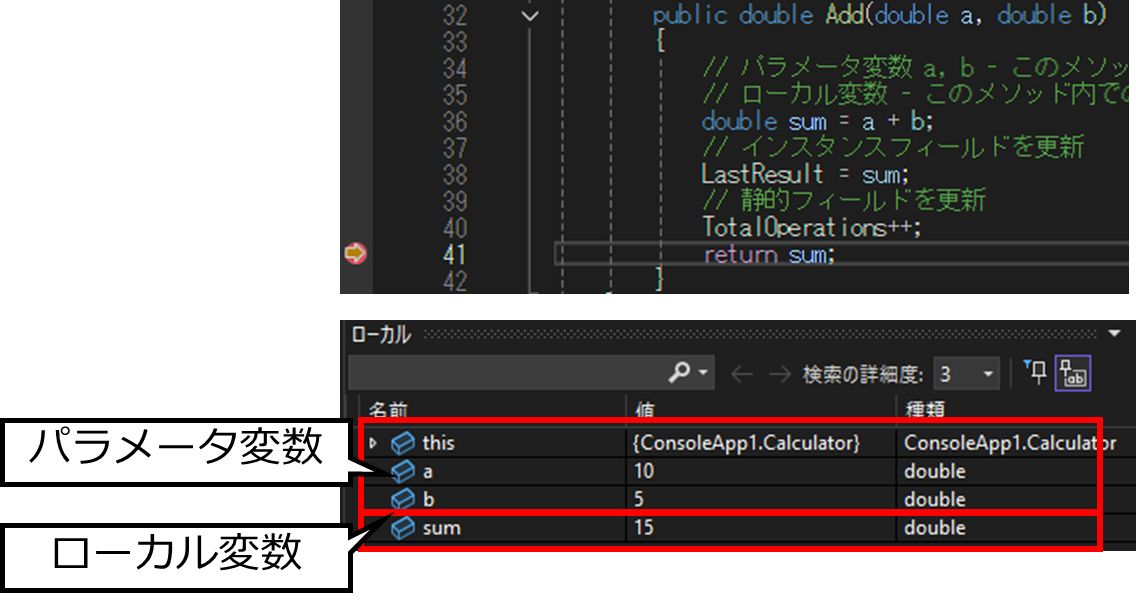Click the 種類 column header
This screenshot has width=1136, height=607.
(x=925, y=410)
